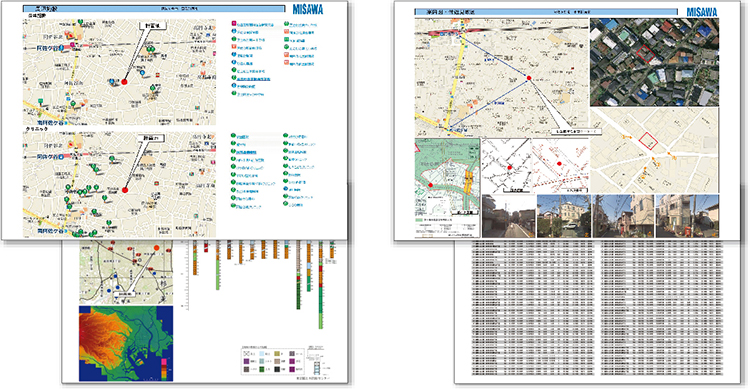Open the underlined link in upper facility legend
Screen dimensions: 750x389
coord(254,79)
